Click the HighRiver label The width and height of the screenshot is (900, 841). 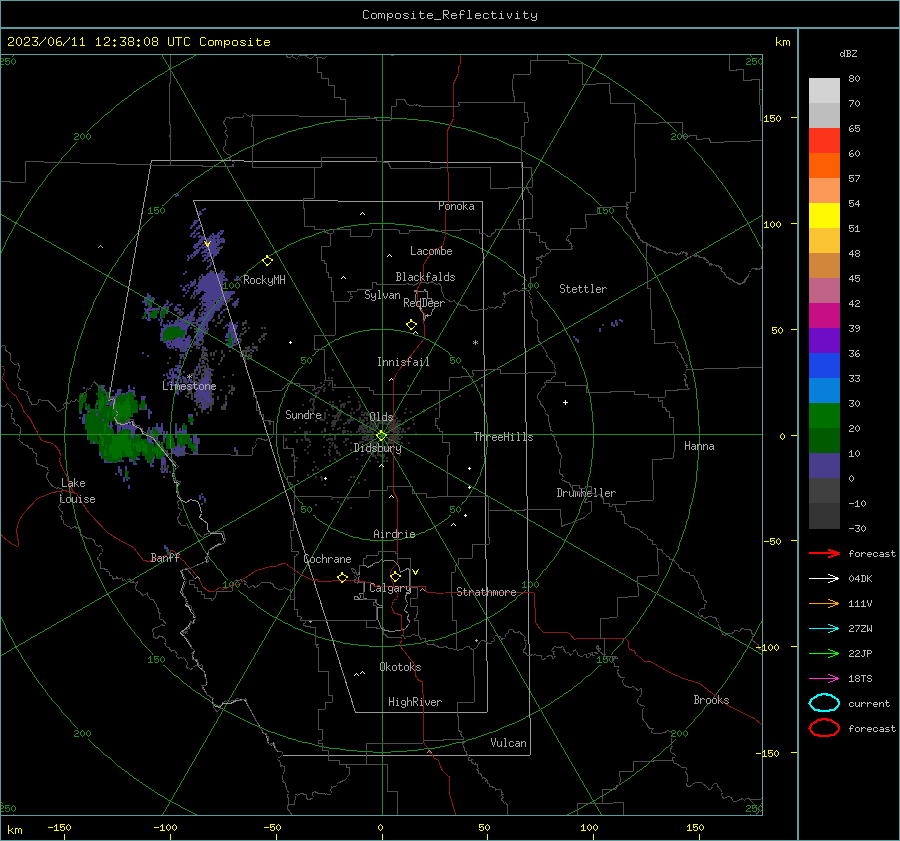(x=415, y=702)
